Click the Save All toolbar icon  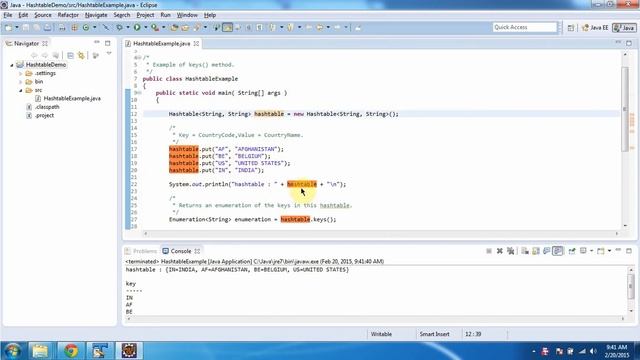[x=36, y=27]
